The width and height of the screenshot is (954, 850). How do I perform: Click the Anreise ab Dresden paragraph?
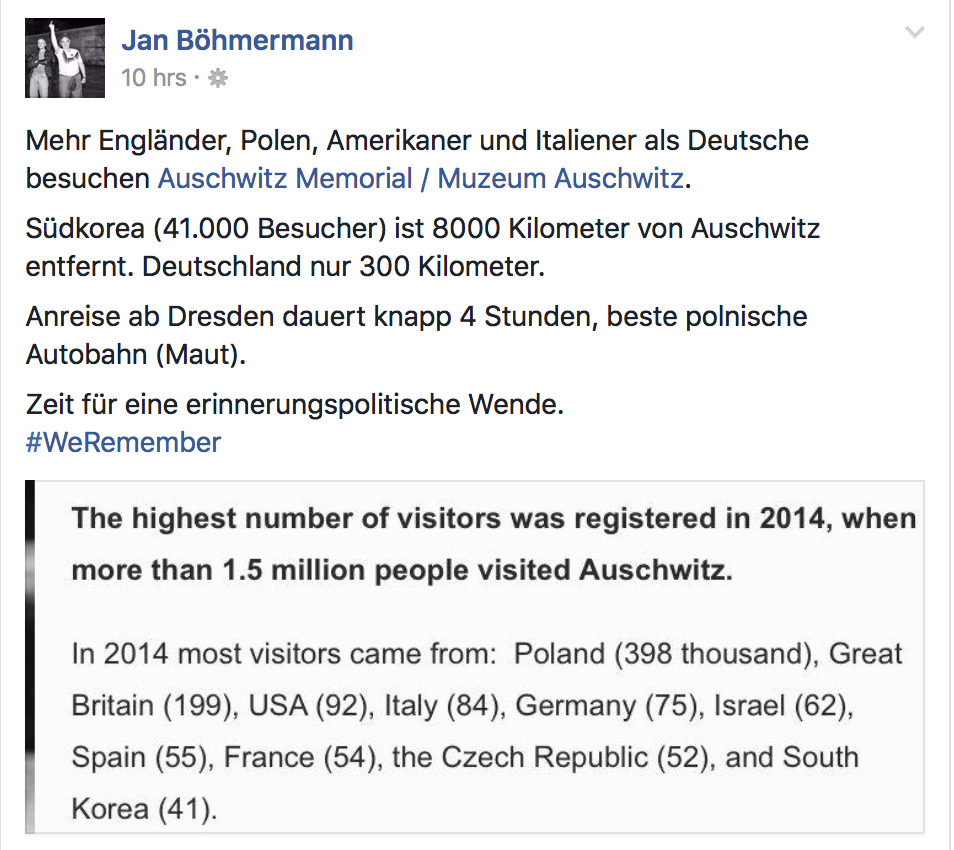pos(417,335)
